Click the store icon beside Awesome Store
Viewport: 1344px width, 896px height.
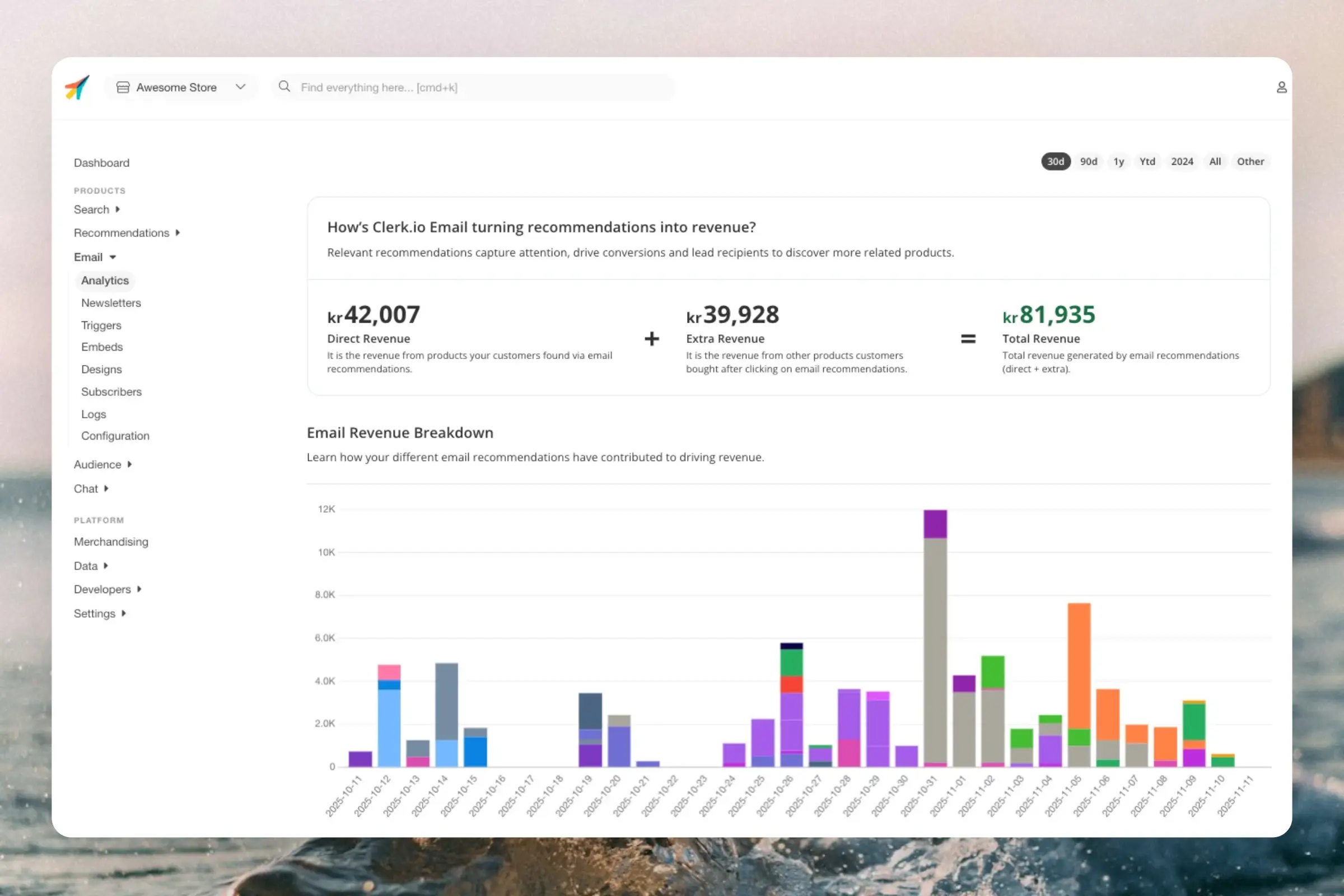point(123,87)
